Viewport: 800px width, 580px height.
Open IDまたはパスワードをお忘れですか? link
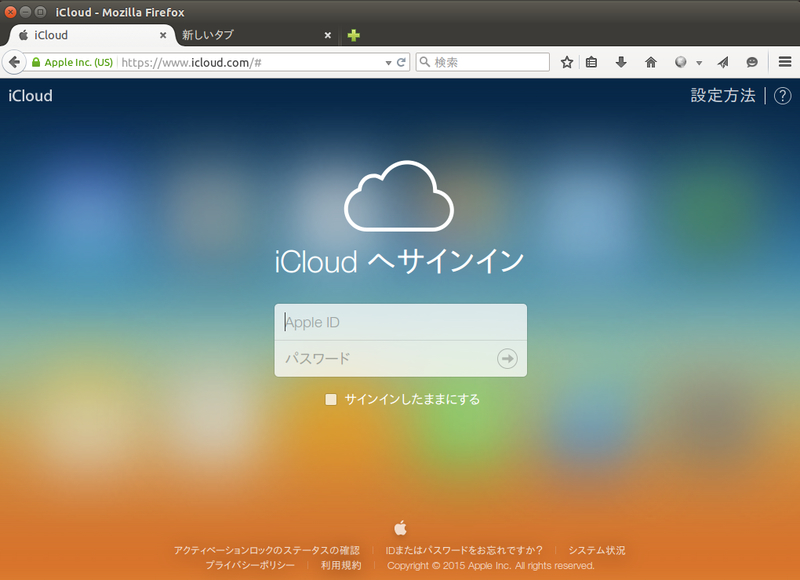464,550
